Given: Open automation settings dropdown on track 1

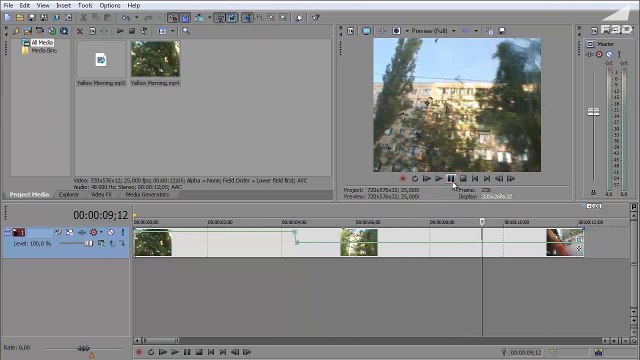Looking at the screenshot, I should coord(101,232).
